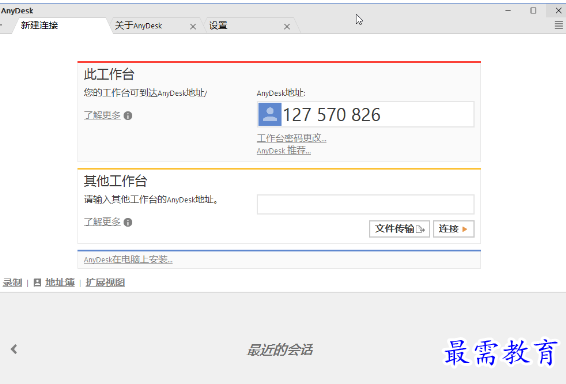Click the blue user avatar icon
Screen dimensions: 566x384
270,114
